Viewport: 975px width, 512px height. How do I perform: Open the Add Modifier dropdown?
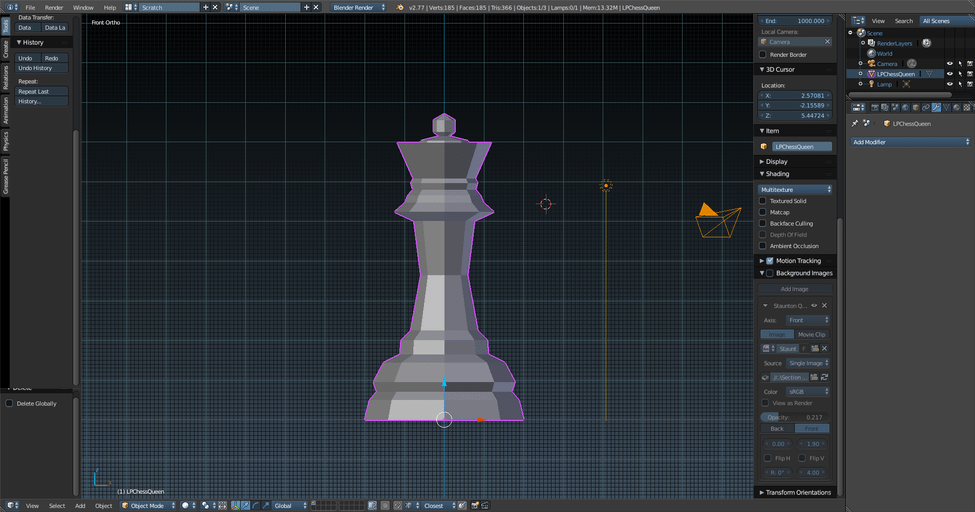[910, 142]
